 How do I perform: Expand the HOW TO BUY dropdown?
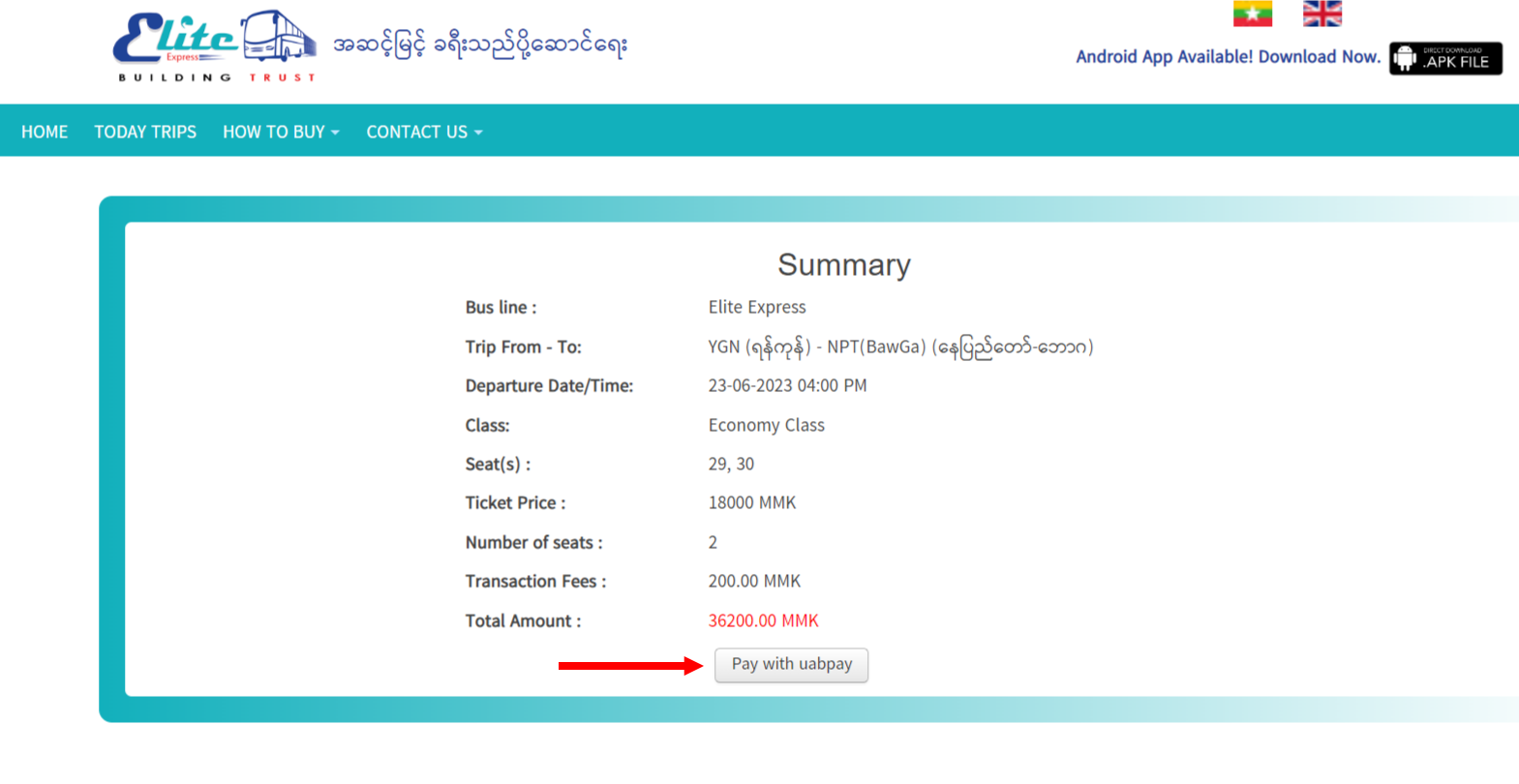coord(281,132)
